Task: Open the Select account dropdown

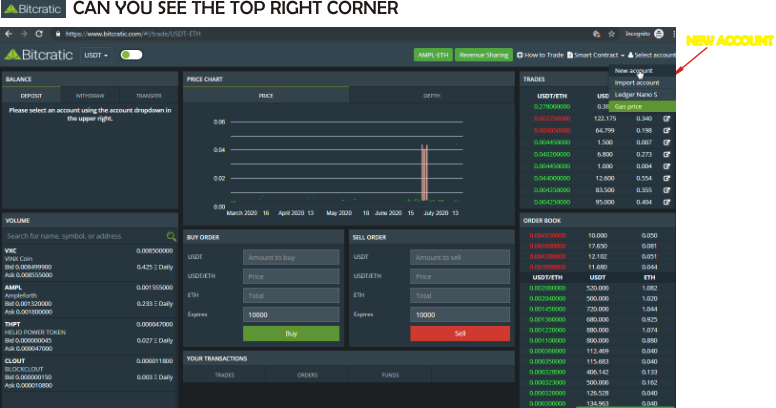Action: click(x=652, y=55)
